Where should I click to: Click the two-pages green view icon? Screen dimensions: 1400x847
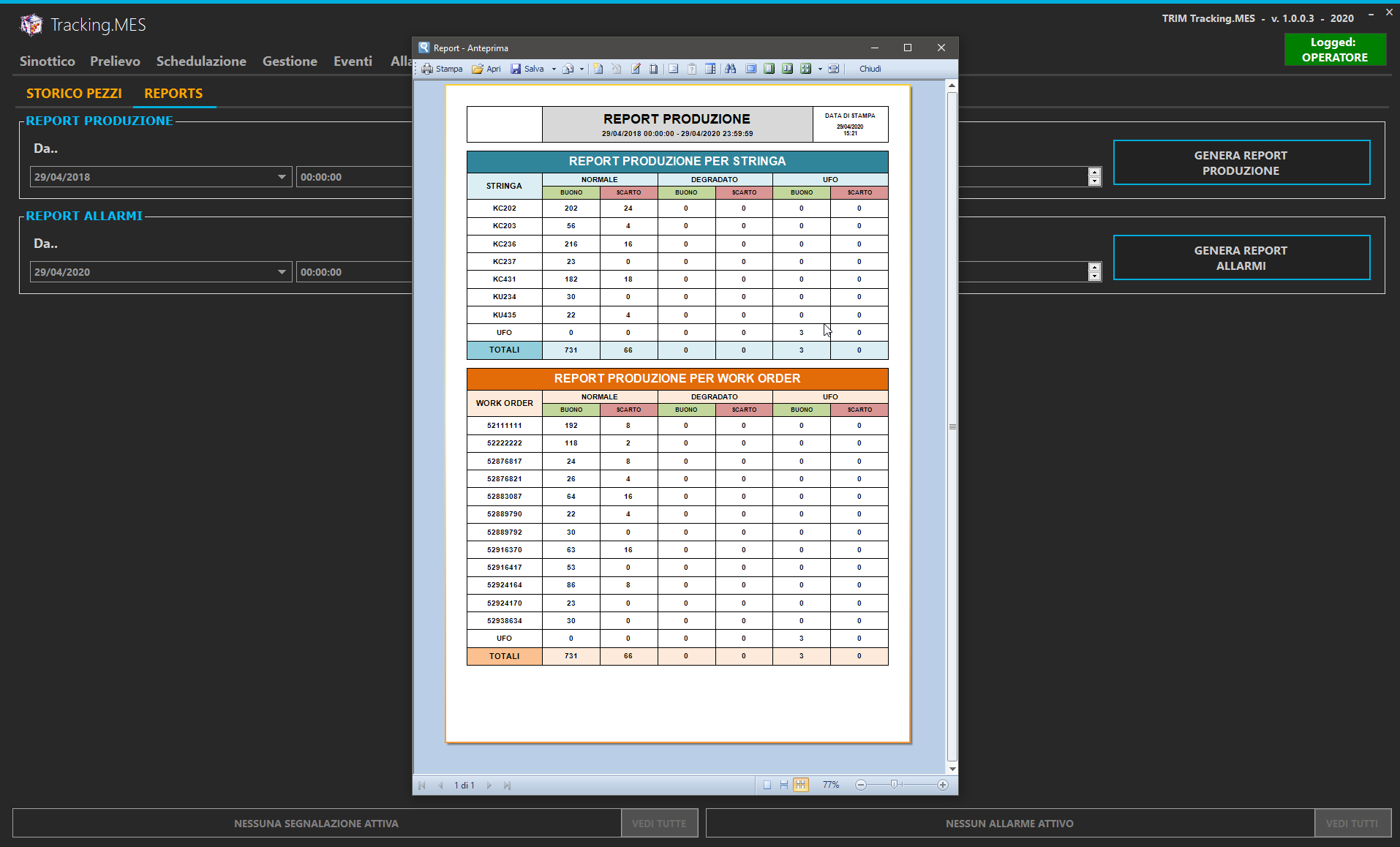pos(788,69)
